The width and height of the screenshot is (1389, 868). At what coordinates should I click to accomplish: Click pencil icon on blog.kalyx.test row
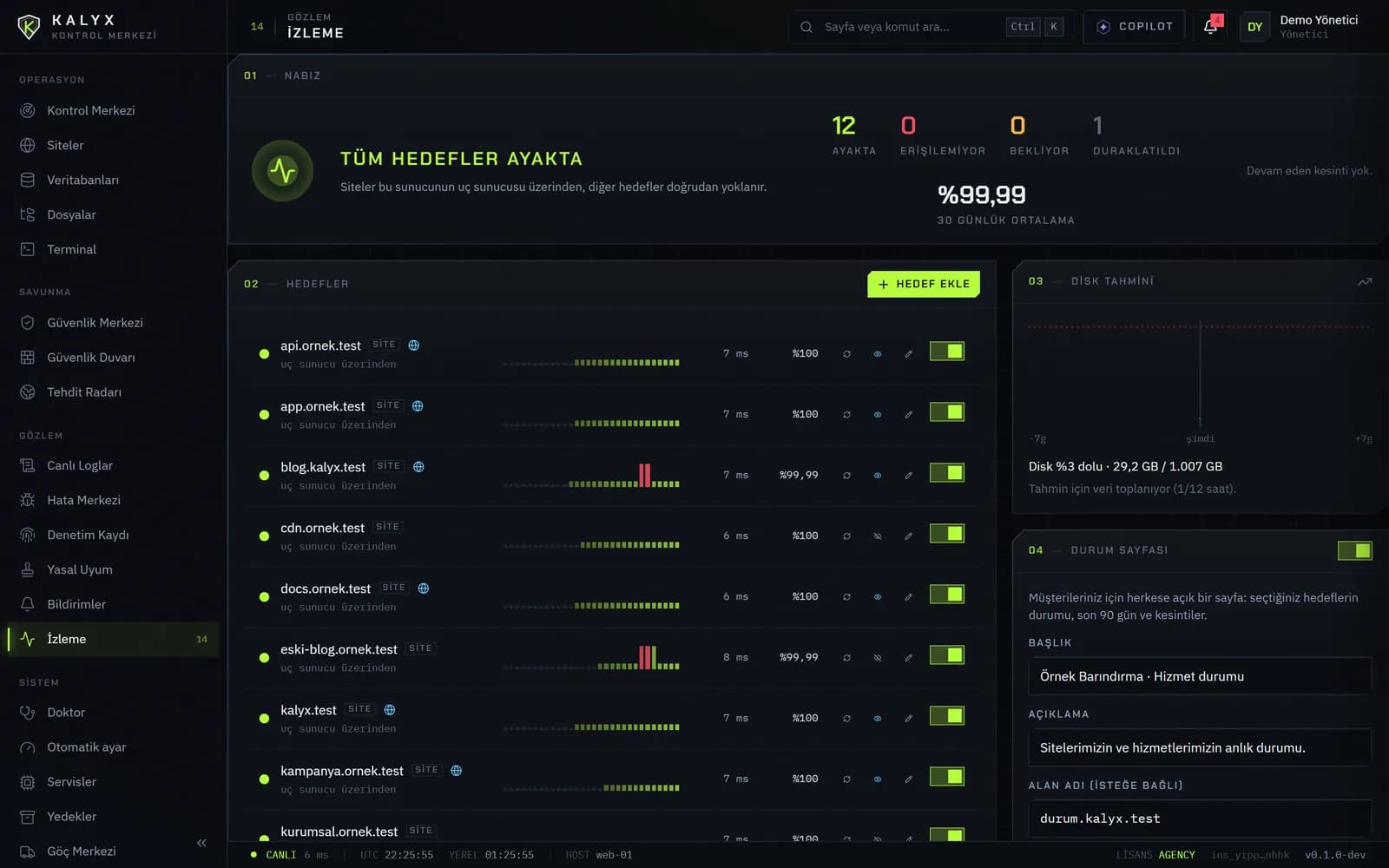(x=908, y=475)
